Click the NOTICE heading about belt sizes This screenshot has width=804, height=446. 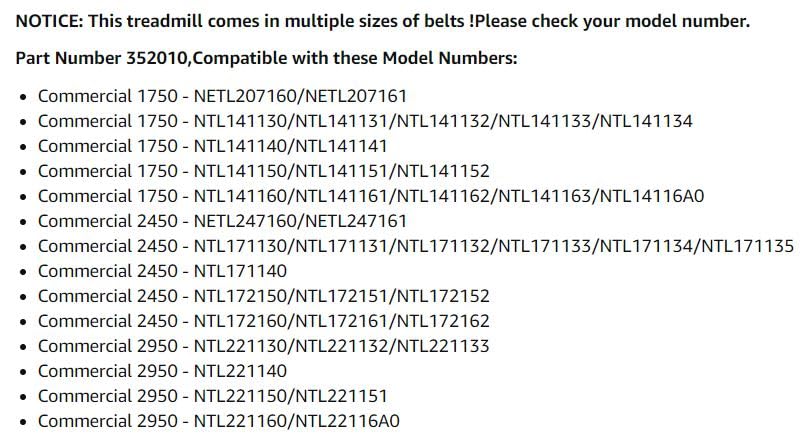click(383, 22)
